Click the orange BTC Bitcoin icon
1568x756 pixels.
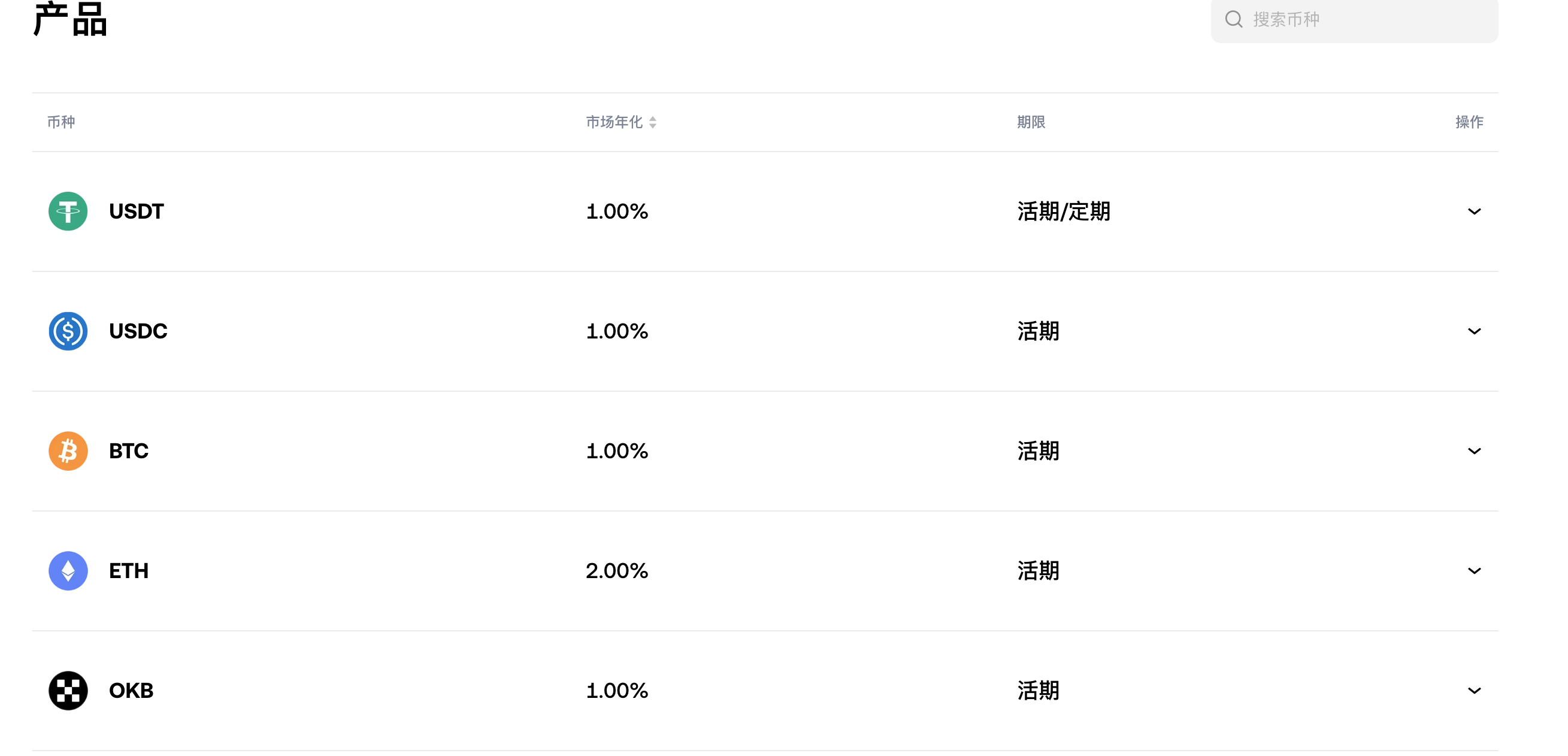68,451
